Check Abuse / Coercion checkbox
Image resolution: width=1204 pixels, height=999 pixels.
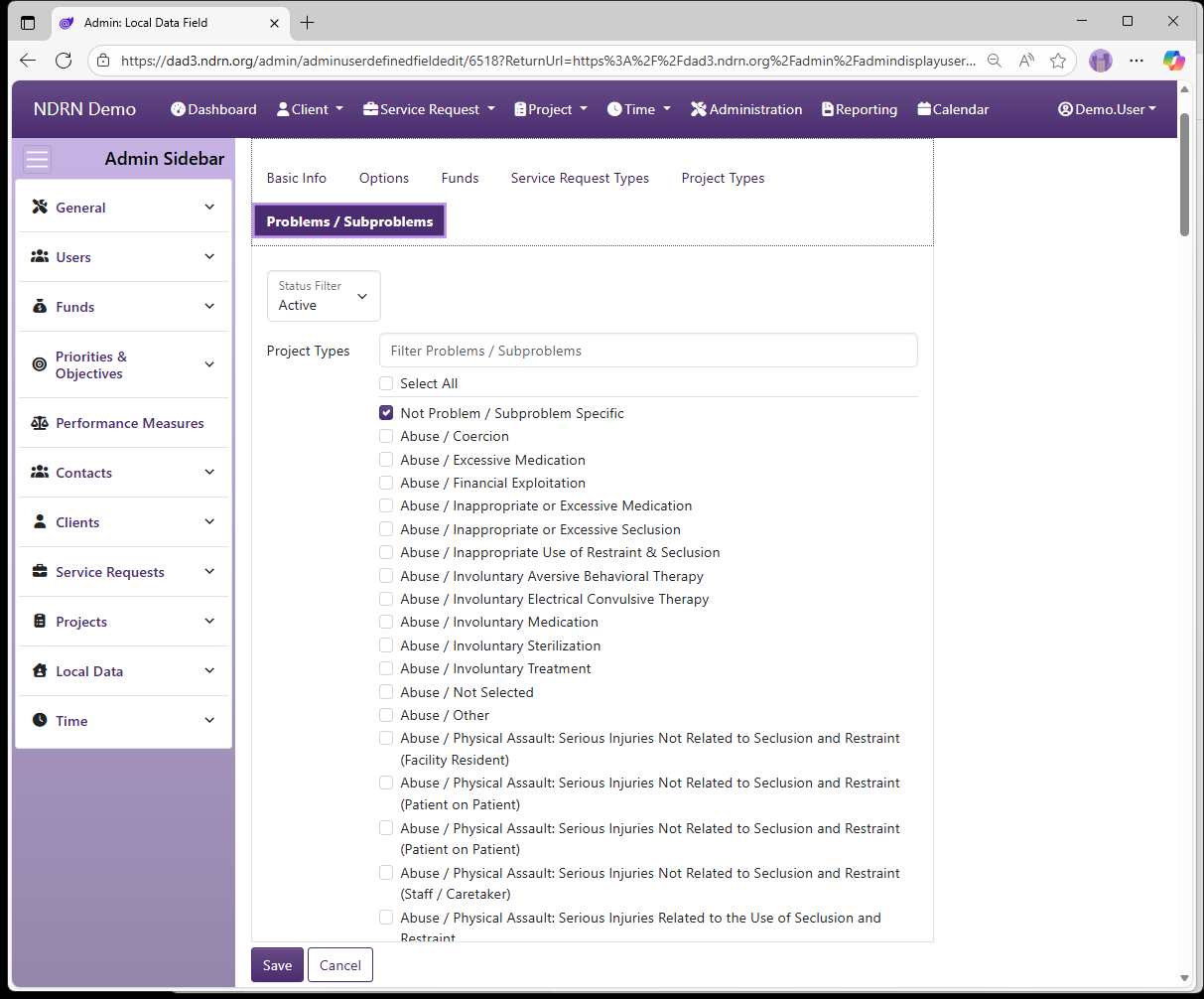coord(386,436)
